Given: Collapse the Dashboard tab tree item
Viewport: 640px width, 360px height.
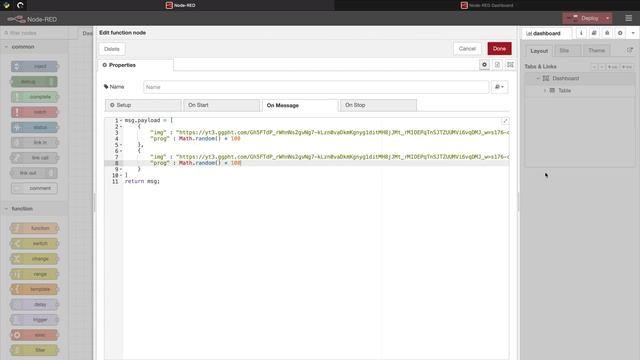Looking at the screenshot, I should pos(538,78).
